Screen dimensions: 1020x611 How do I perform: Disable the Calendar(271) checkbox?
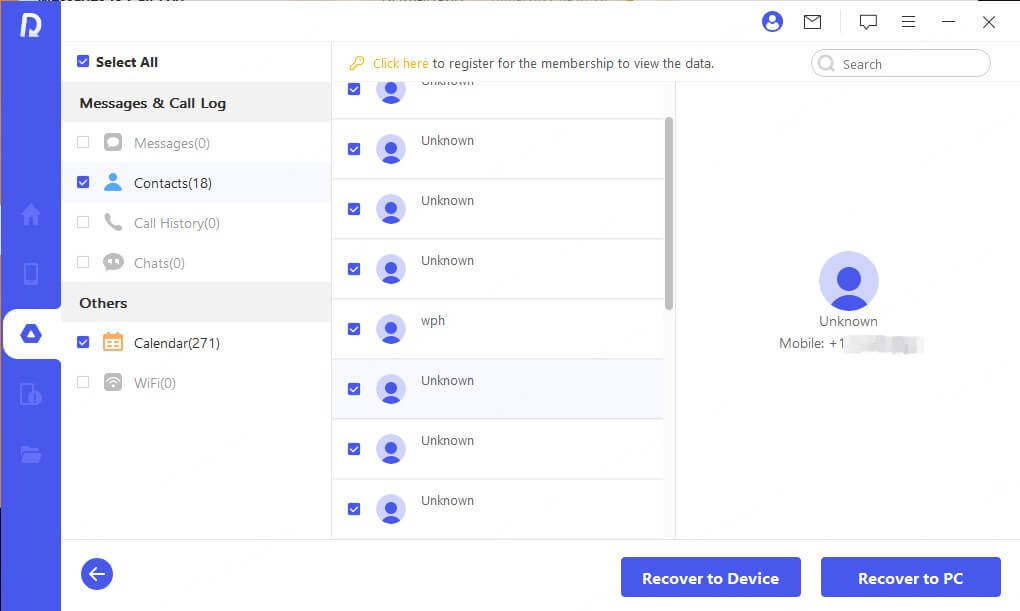pyautogui.click(x=84, y=342)
